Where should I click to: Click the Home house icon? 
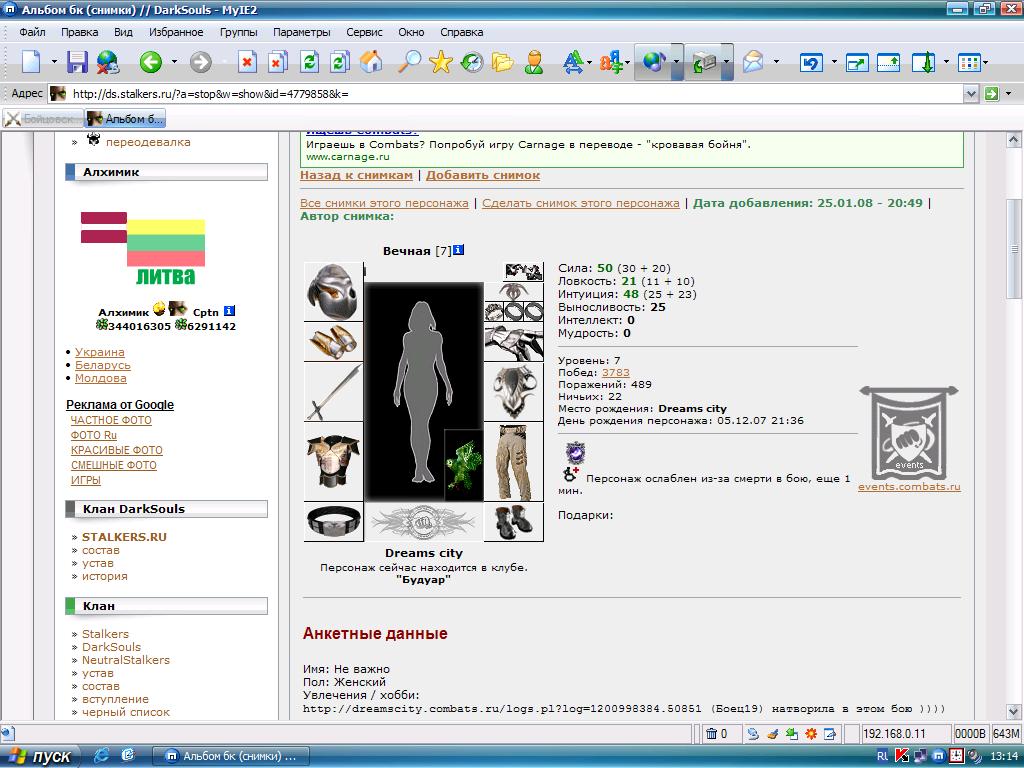(371, 62)
